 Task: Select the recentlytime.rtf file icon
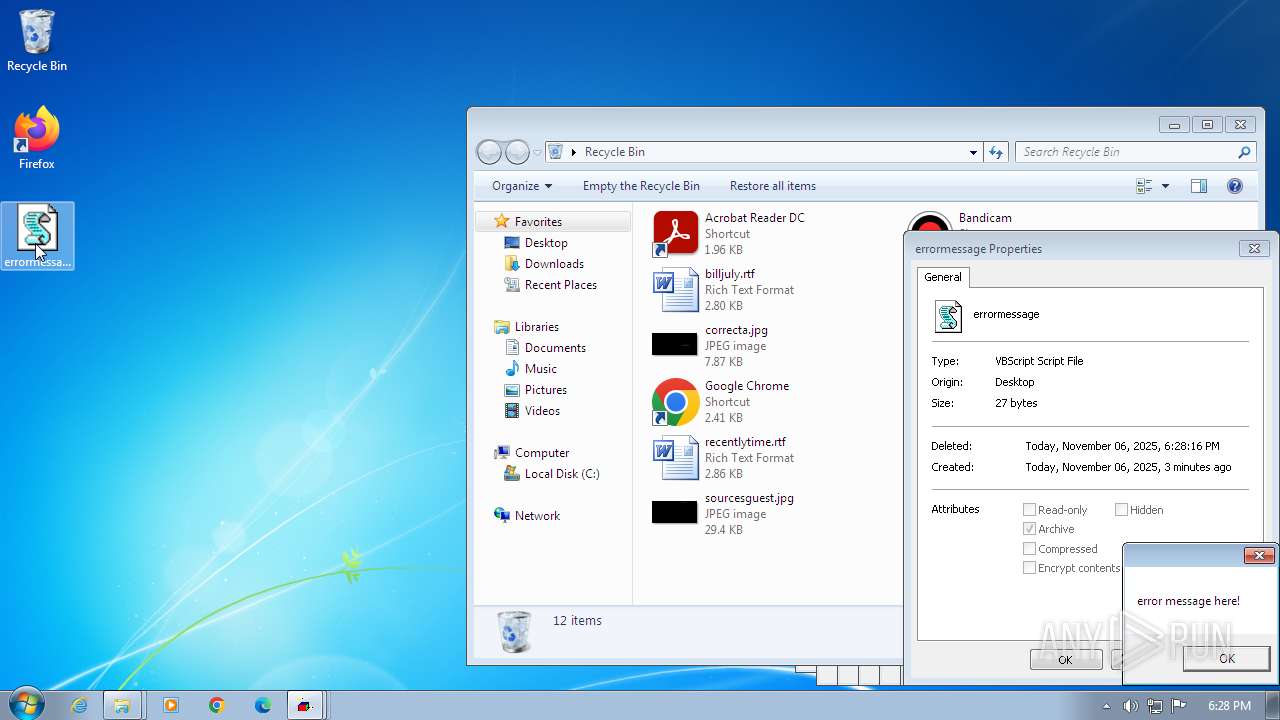(x=676, y=458)
